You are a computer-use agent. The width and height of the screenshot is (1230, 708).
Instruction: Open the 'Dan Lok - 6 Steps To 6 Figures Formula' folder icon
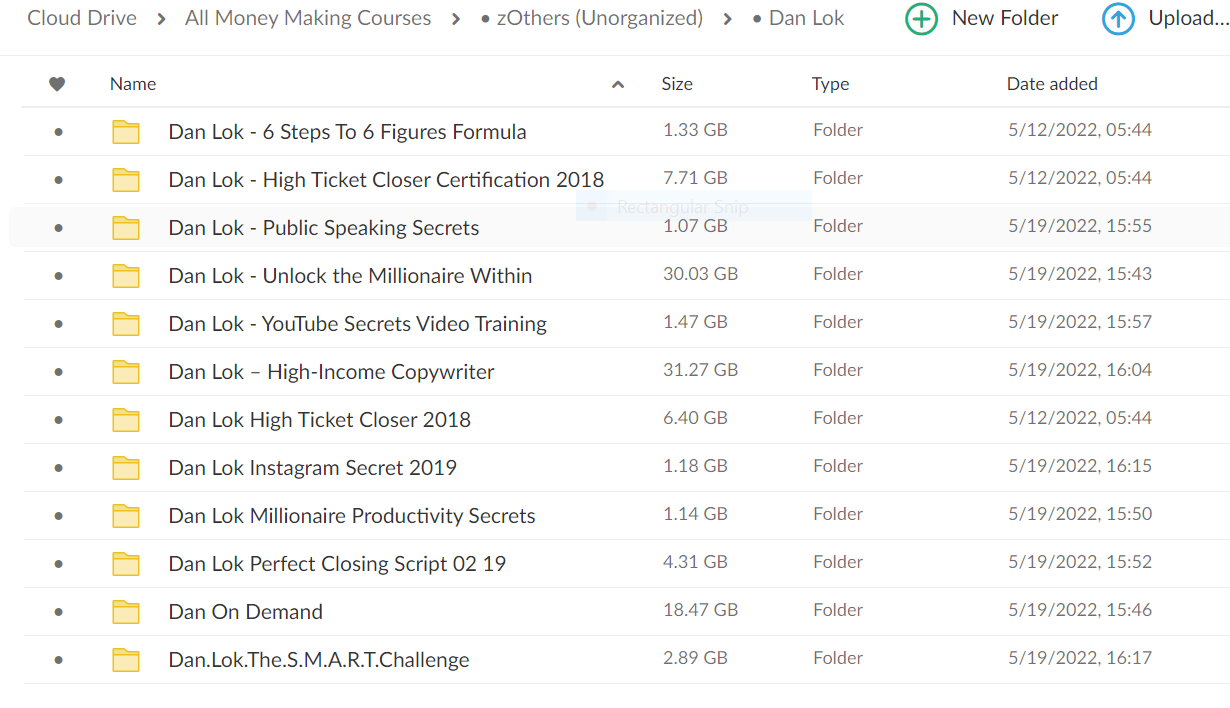pyautogui.click(x=126, y=131)
